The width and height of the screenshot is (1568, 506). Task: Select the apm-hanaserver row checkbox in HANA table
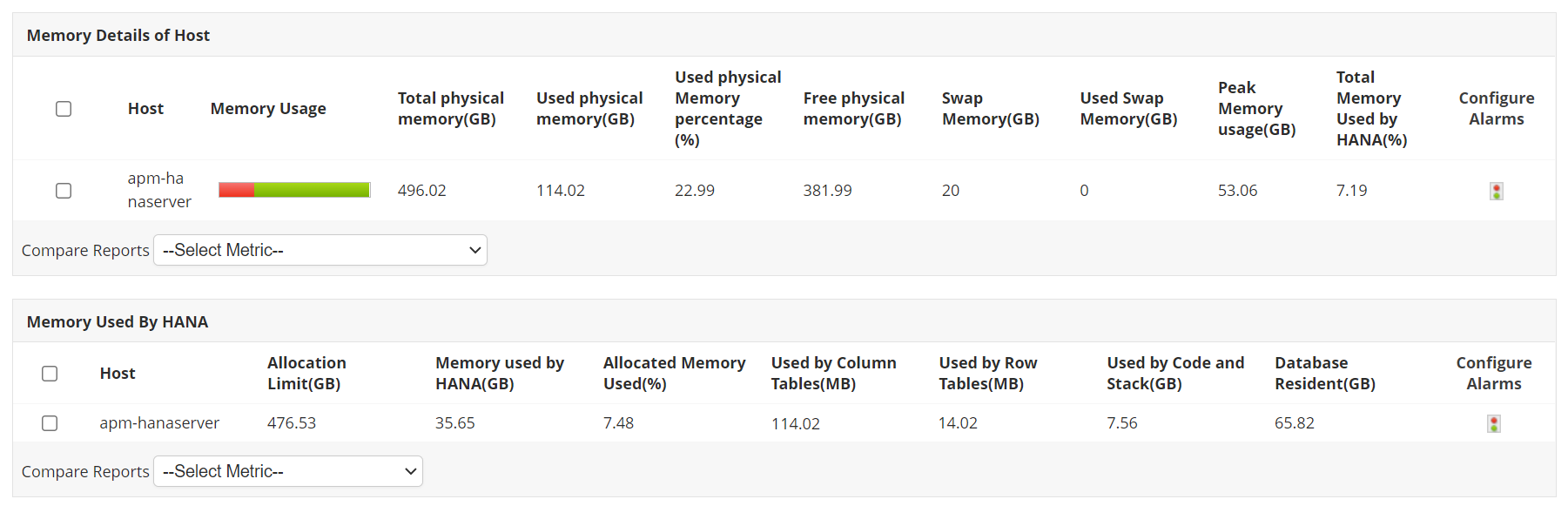coord(50,423)
